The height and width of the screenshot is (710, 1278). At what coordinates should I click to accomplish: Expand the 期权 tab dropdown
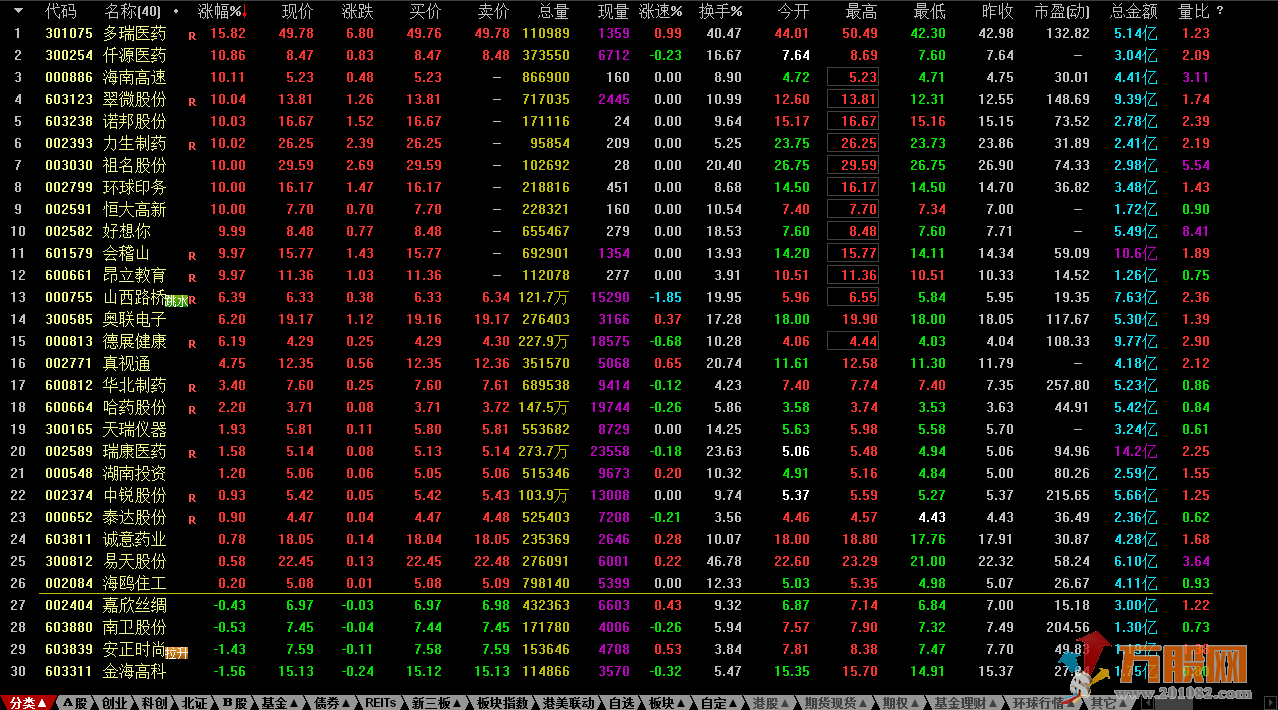(900, 703)
